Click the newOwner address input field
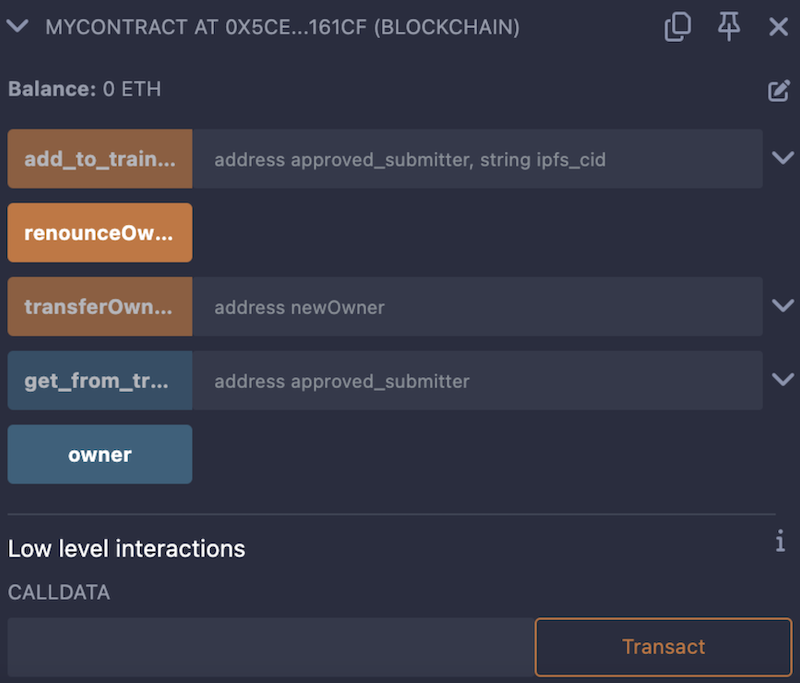The image size is (800, 683). pos(477,307)
